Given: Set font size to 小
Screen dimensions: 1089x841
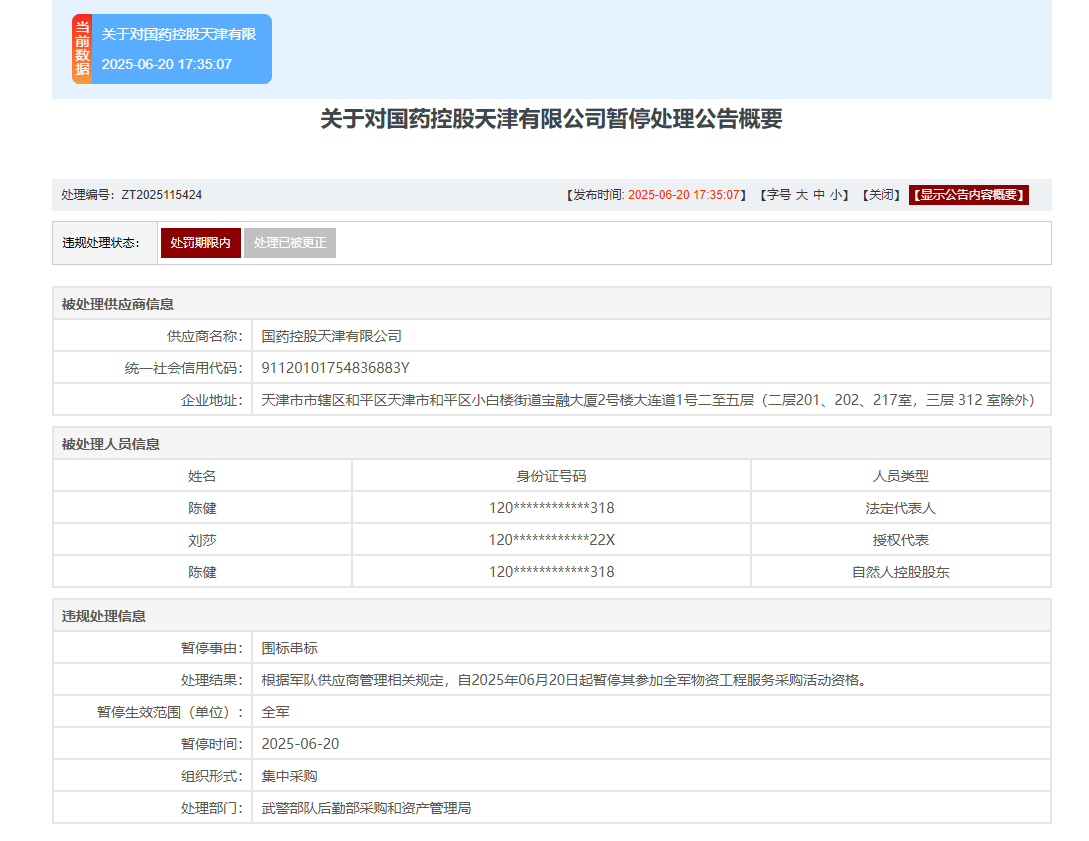Looking at the screenshot, I should [836, 195].
